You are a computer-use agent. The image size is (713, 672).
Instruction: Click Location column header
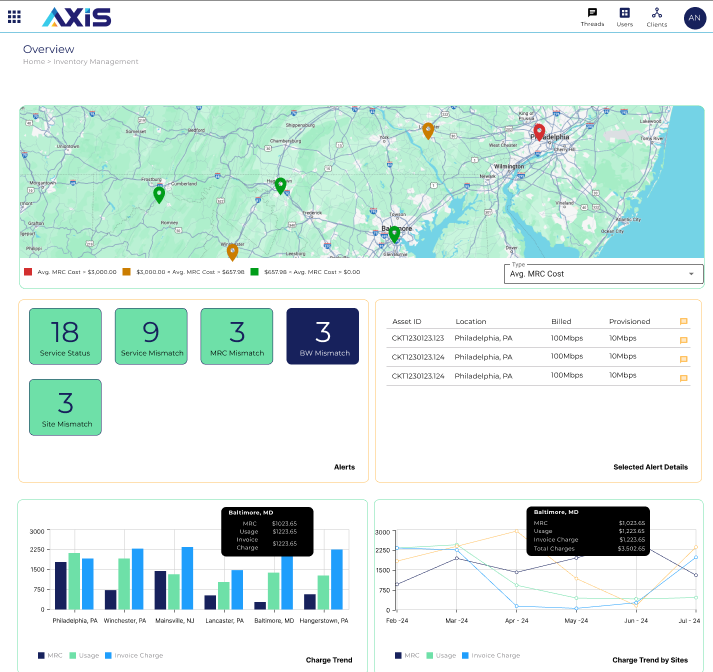click(x=471, y=321)
